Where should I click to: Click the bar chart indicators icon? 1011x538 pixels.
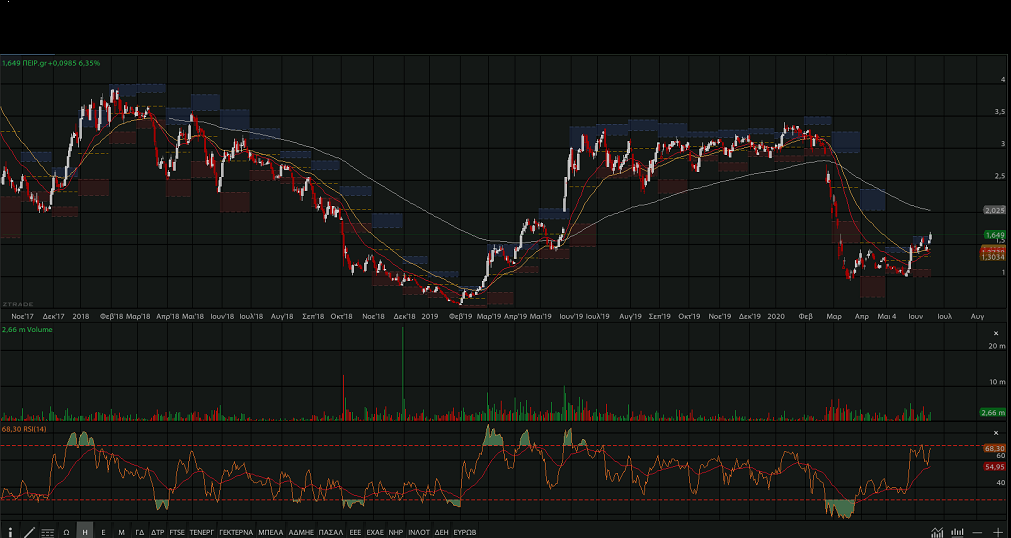[x=958, y=532]
